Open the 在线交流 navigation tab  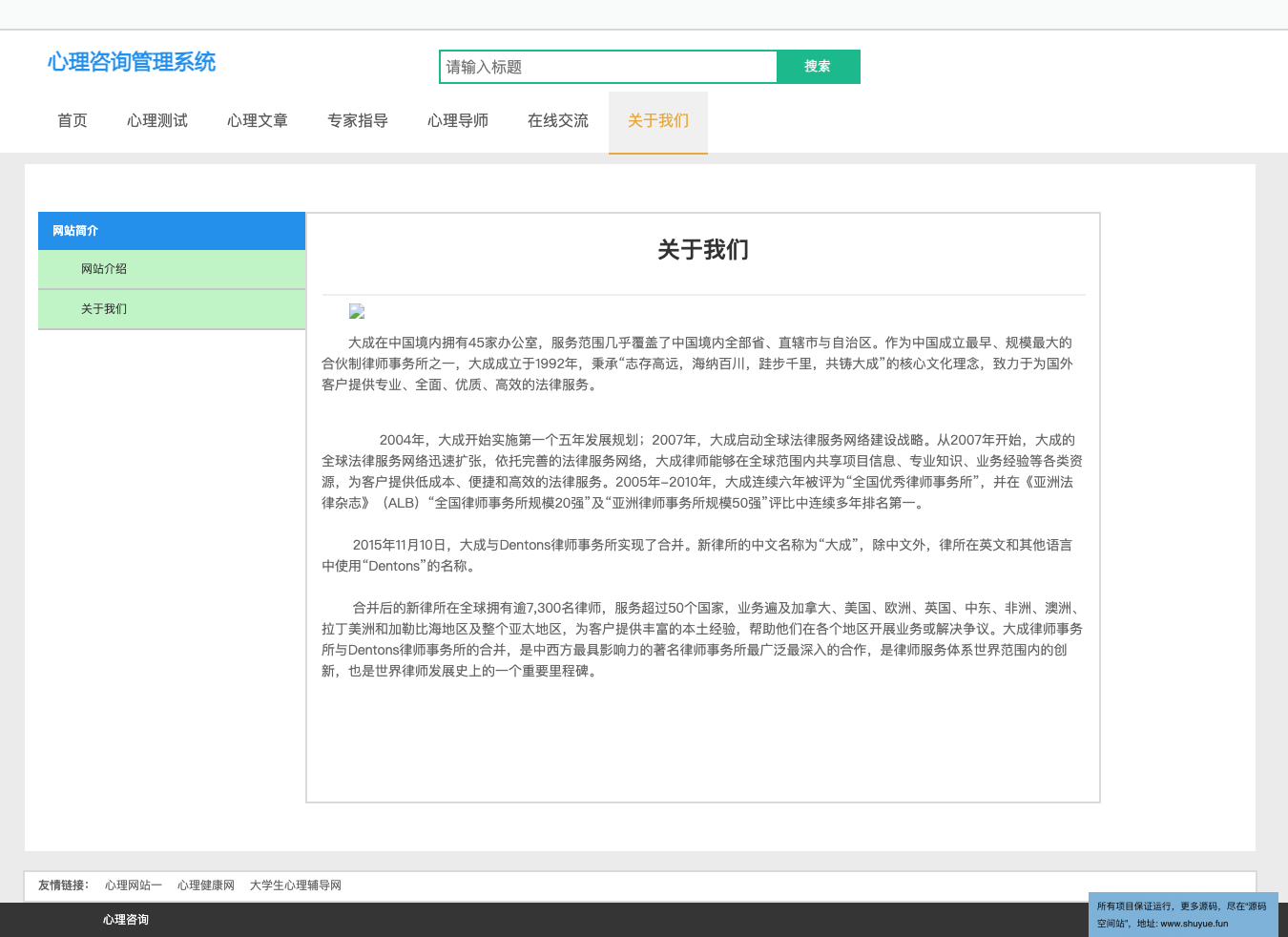click(x=558, y=121)
